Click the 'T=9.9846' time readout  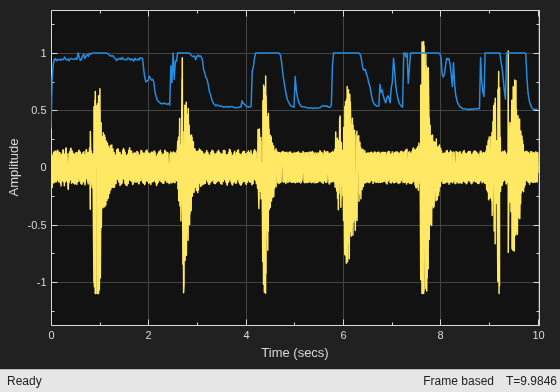(x=531, y=381)
